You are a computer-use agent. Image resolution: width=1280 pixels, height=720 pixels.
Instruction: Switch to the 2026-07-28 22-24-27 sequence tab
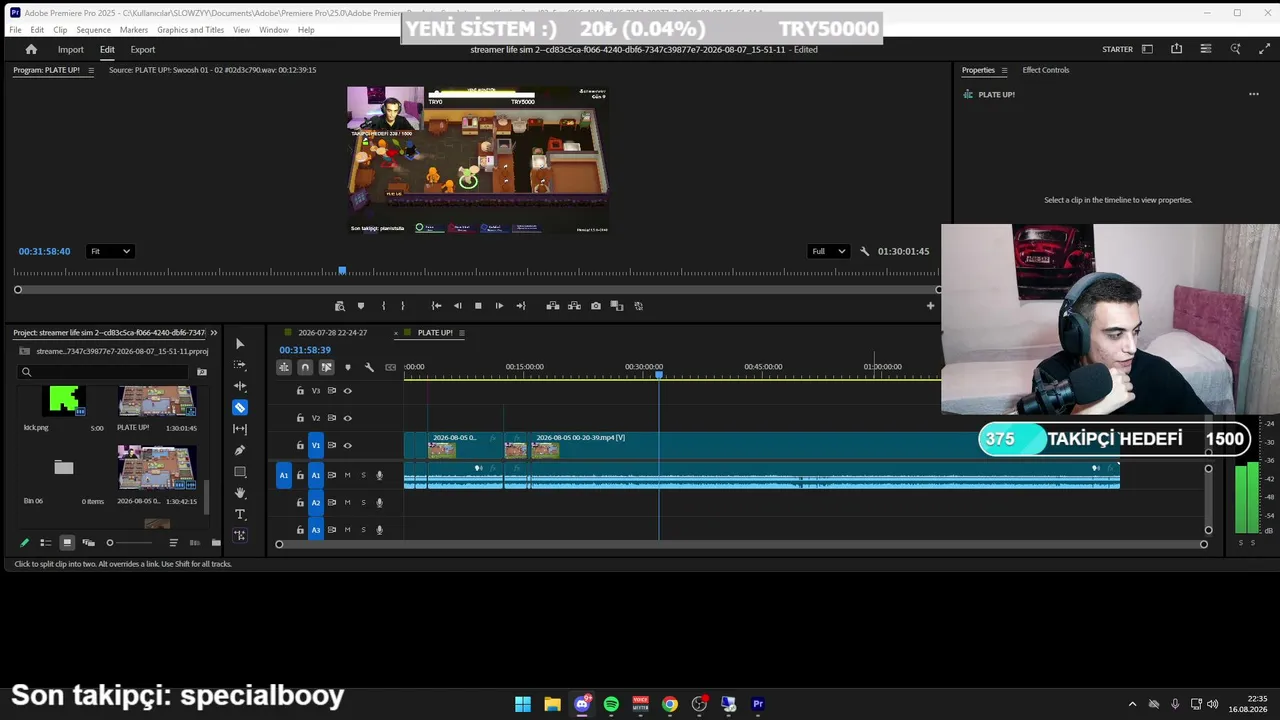[x=332, y=333]
